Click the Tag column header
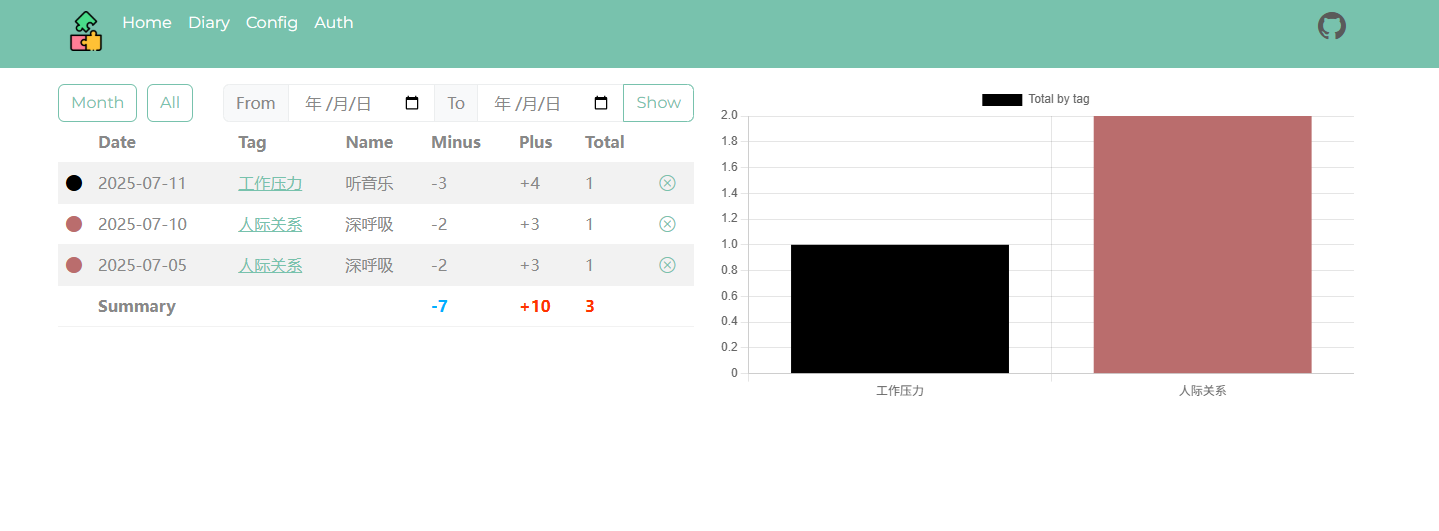This screenshot has width=1439, height=531. 252,142
